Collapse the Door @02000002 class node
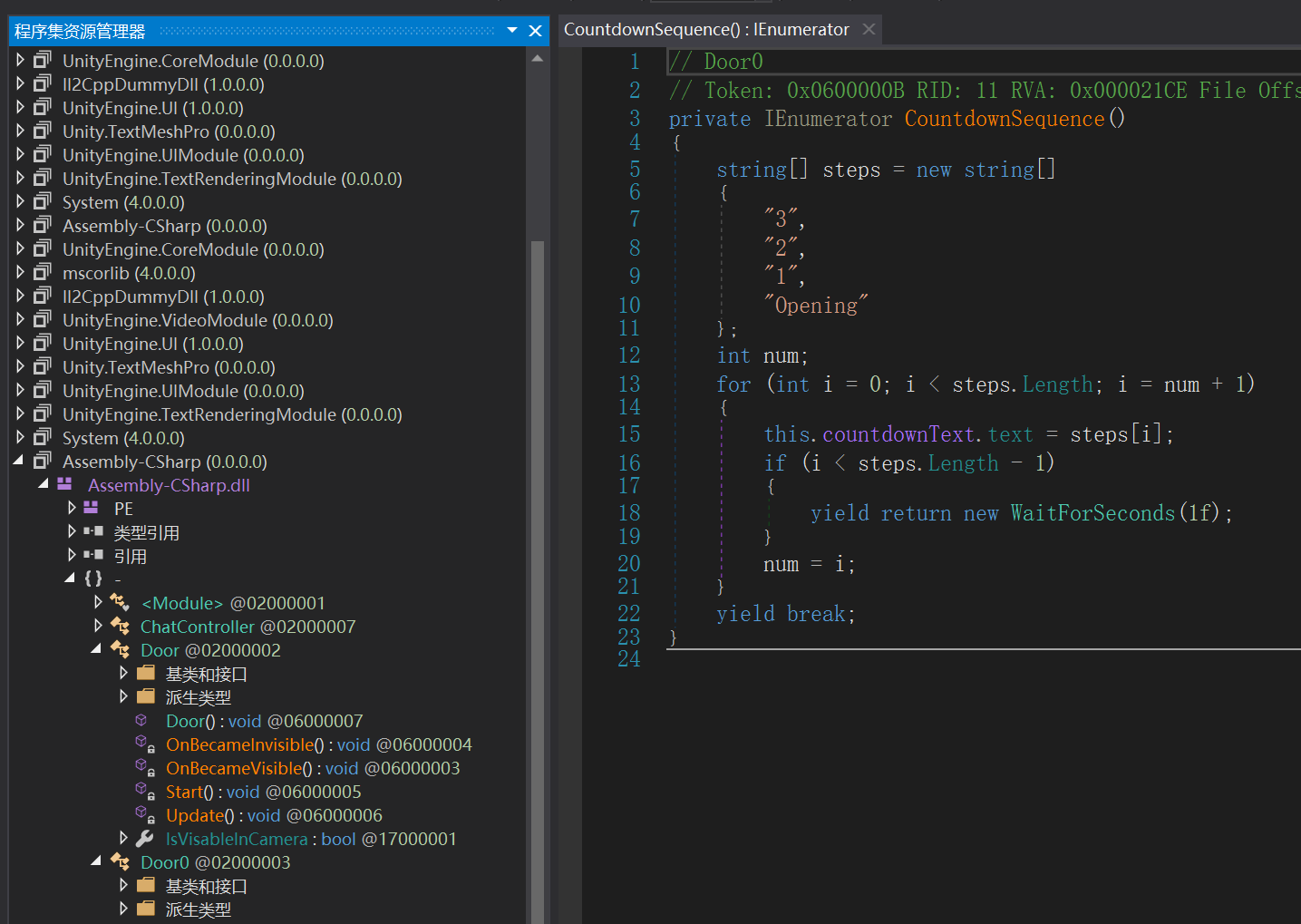Viewport: 1301px width, 924px height. pyautogui.click(x=96, y=649)
